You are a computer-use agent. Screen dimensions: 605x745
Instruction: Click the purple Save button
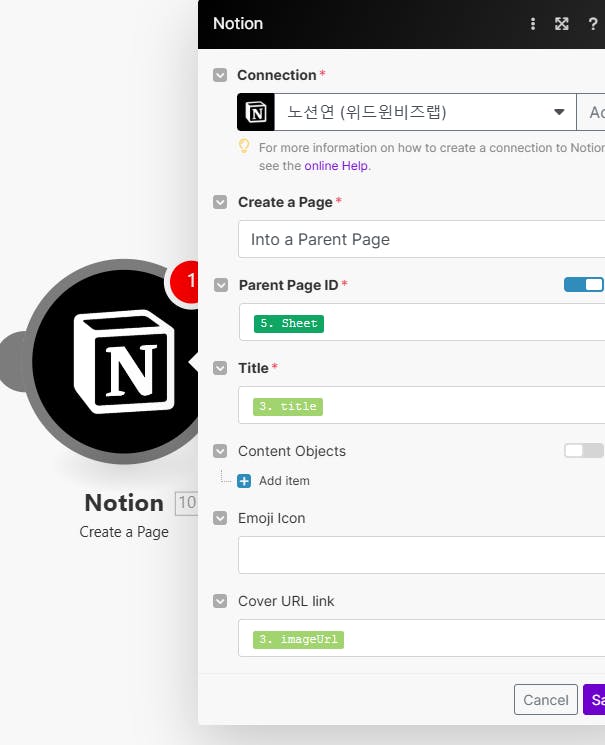click(594, 699)
